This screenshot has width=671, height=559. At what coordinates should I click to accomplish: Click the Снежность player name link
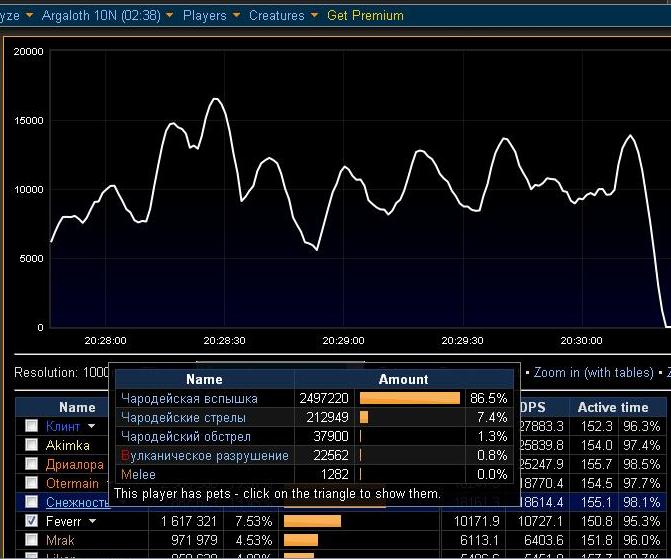click(78, 502)
